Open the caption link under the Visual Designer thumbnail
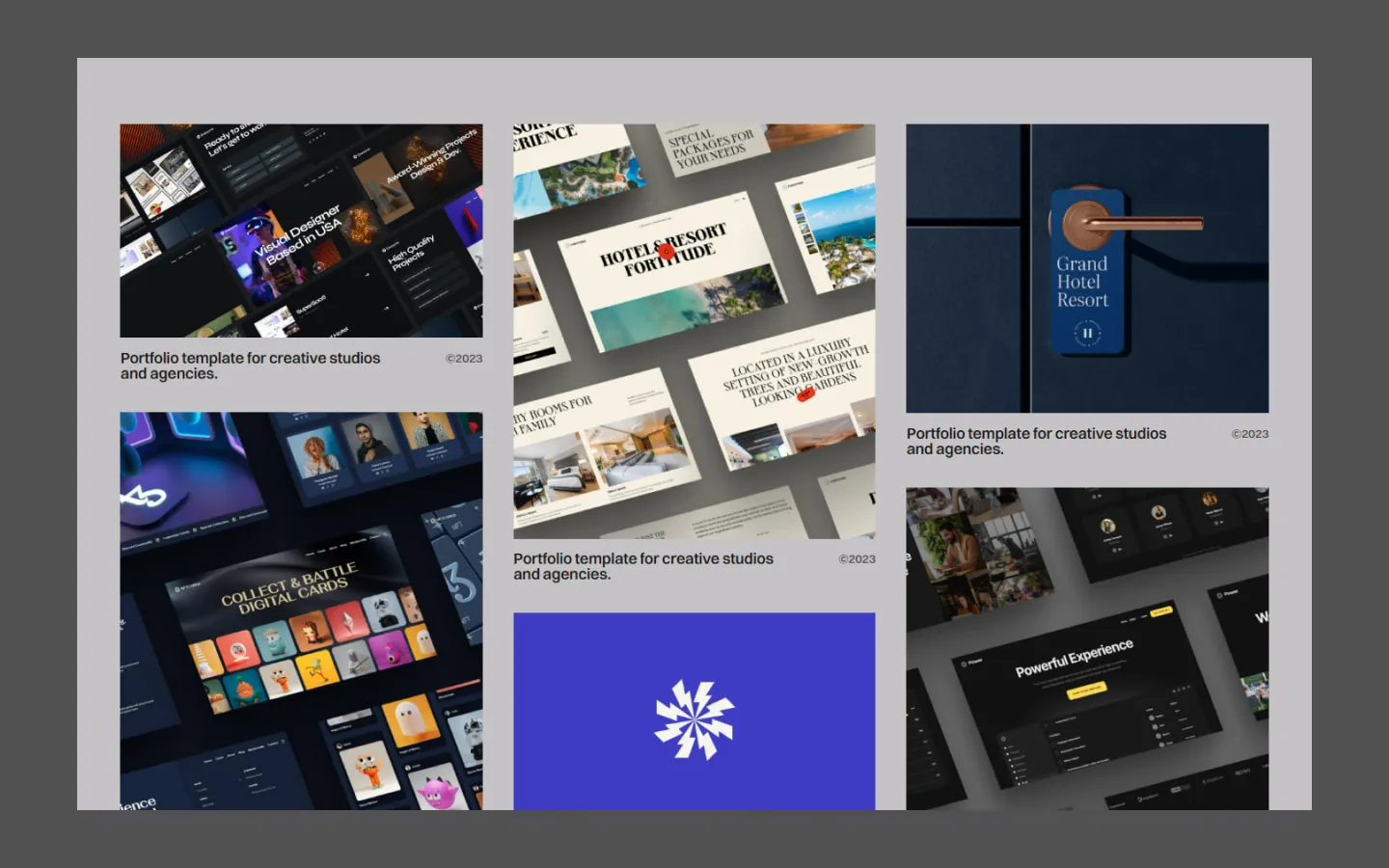1389x868 pixels. pos(250,366)
